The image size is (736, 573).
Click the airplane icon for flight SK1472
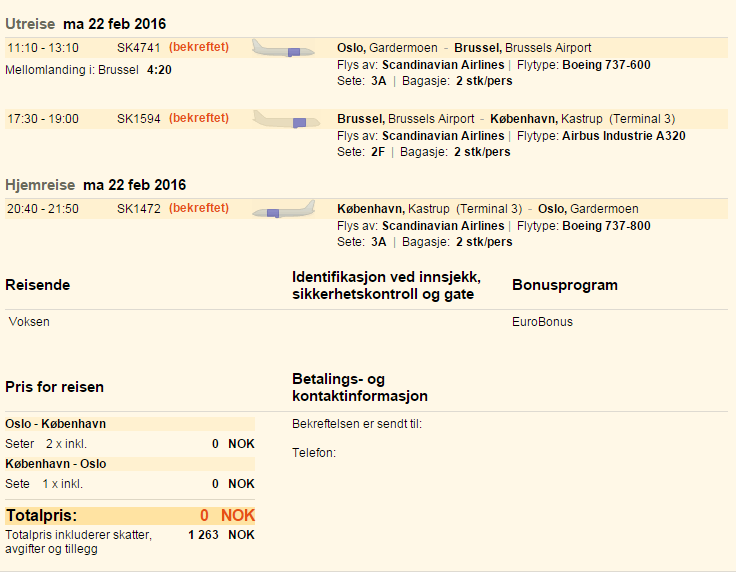[283, 210]
